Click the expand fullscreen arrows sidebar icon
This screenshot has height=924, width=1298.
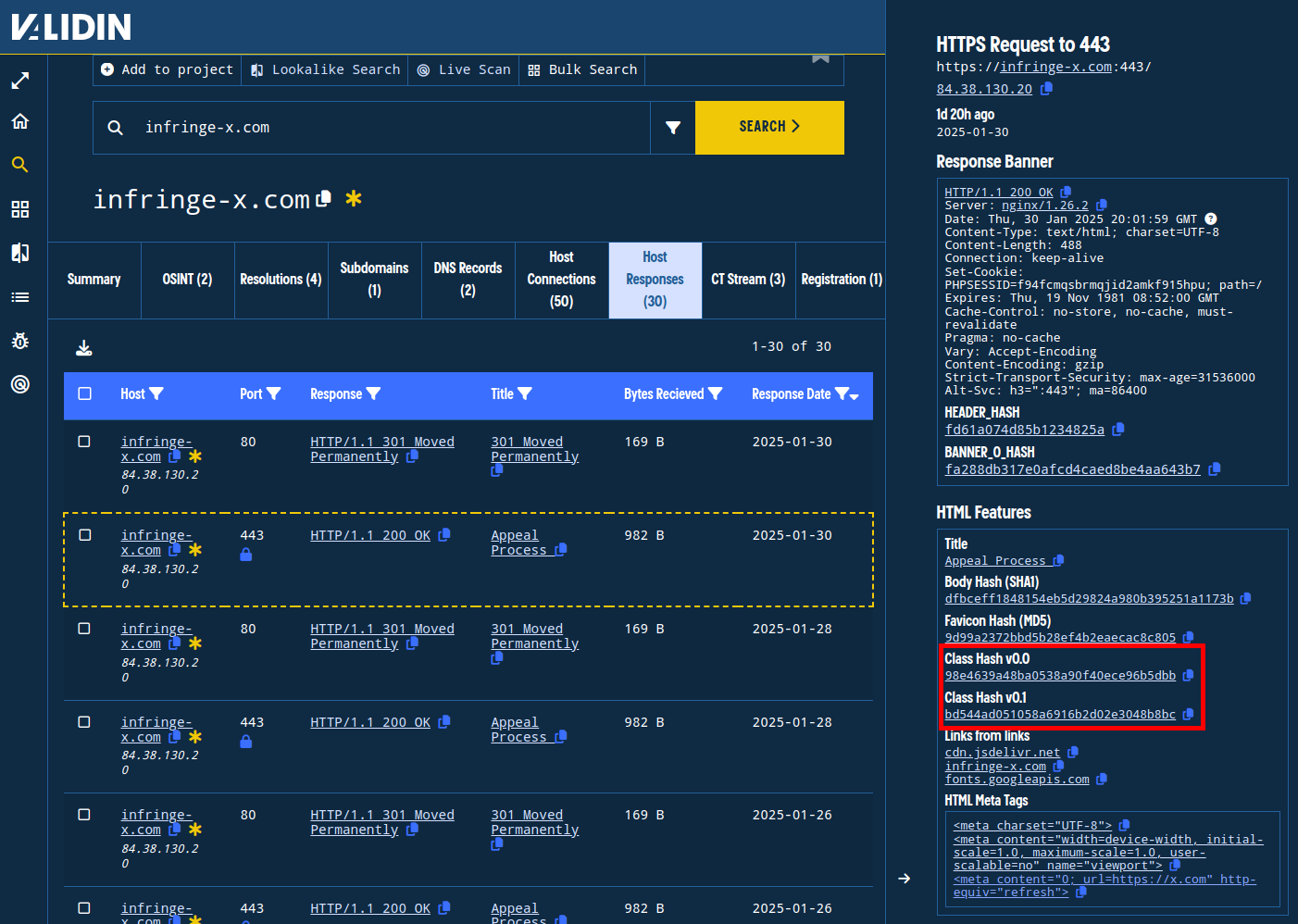[x=20, y=81]
